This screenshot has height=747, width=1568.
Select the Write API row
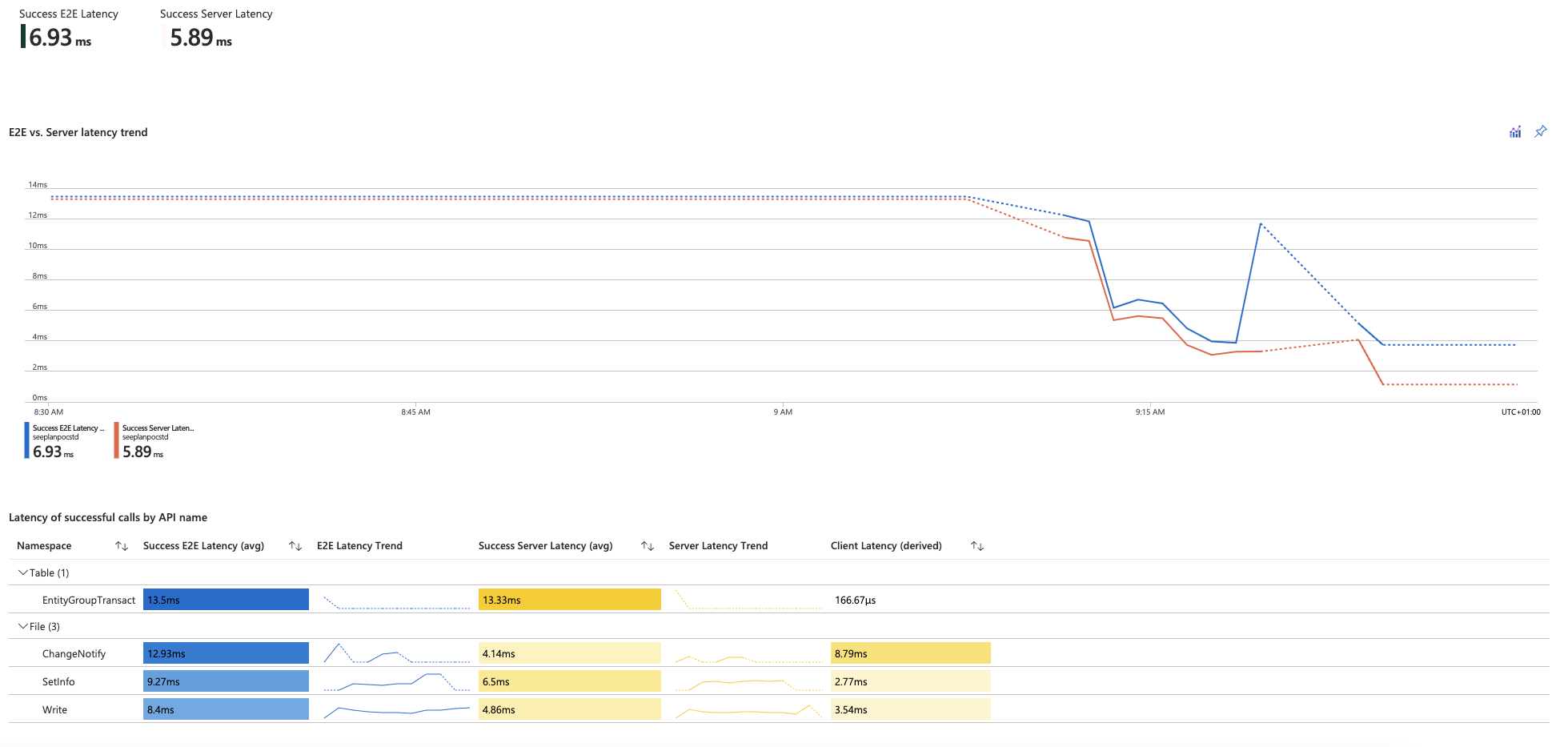54,710
